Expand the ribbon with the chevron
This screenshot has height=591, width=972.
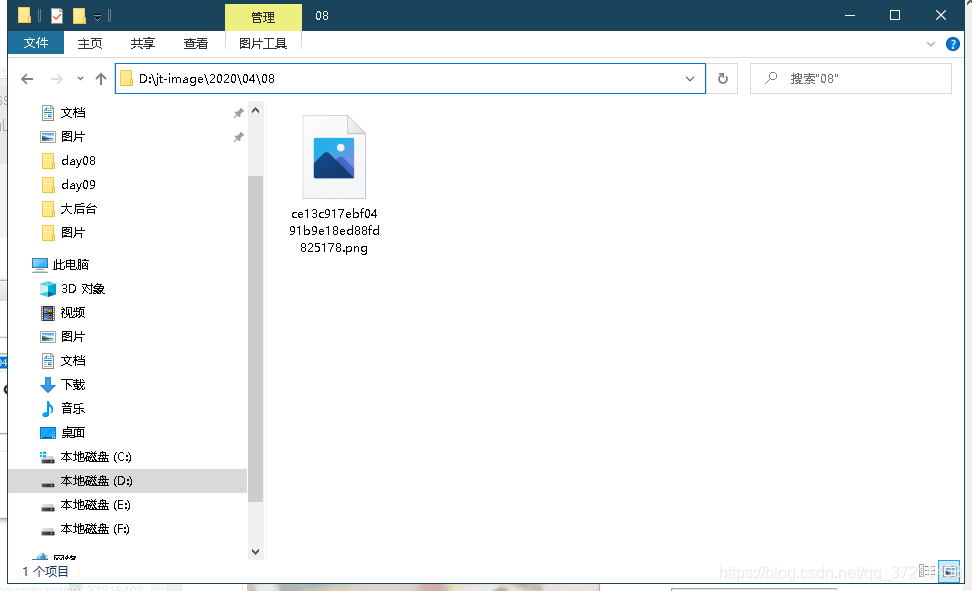tap(930, 44)
